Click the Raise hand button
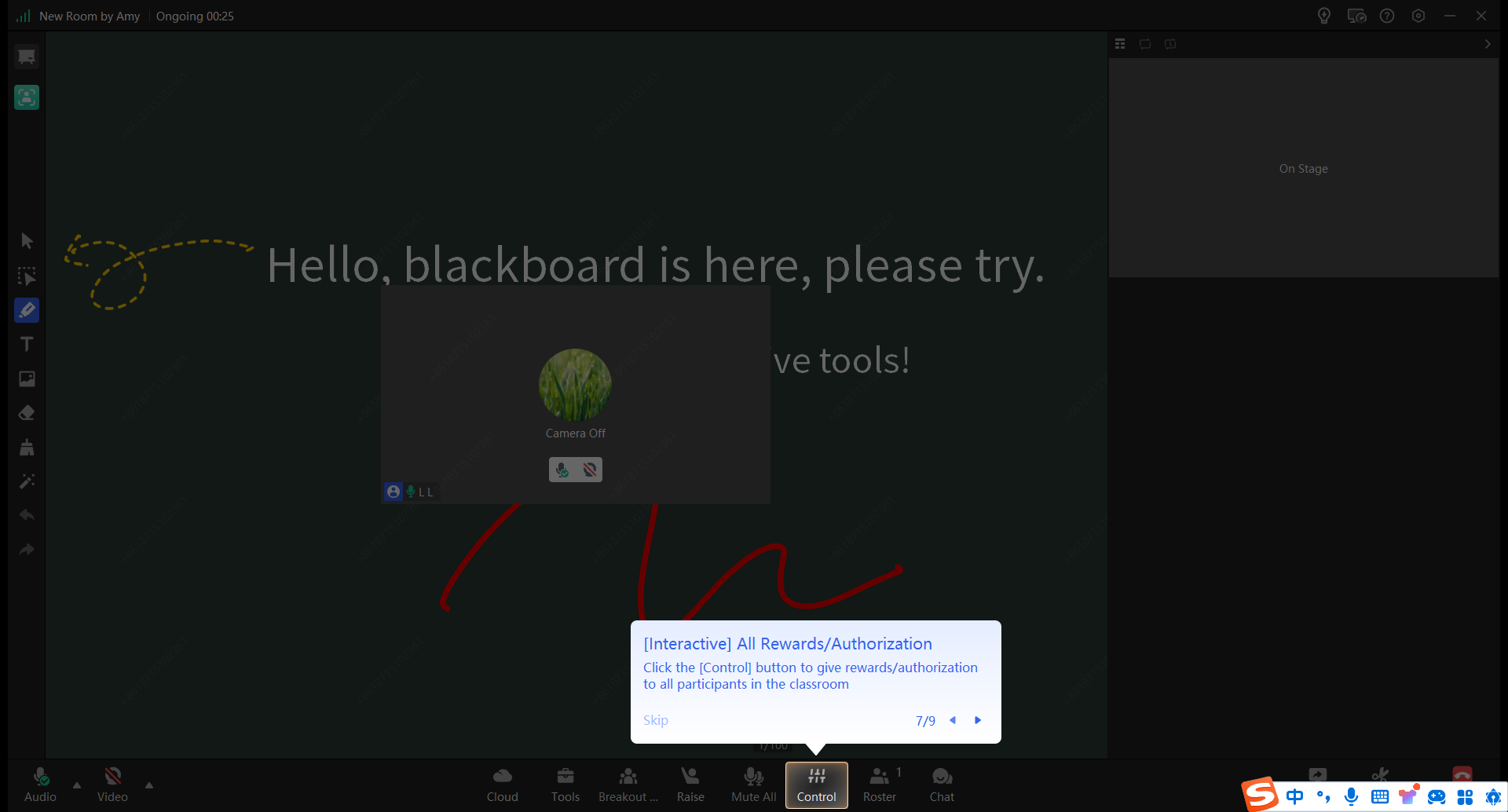 point(690,785)
